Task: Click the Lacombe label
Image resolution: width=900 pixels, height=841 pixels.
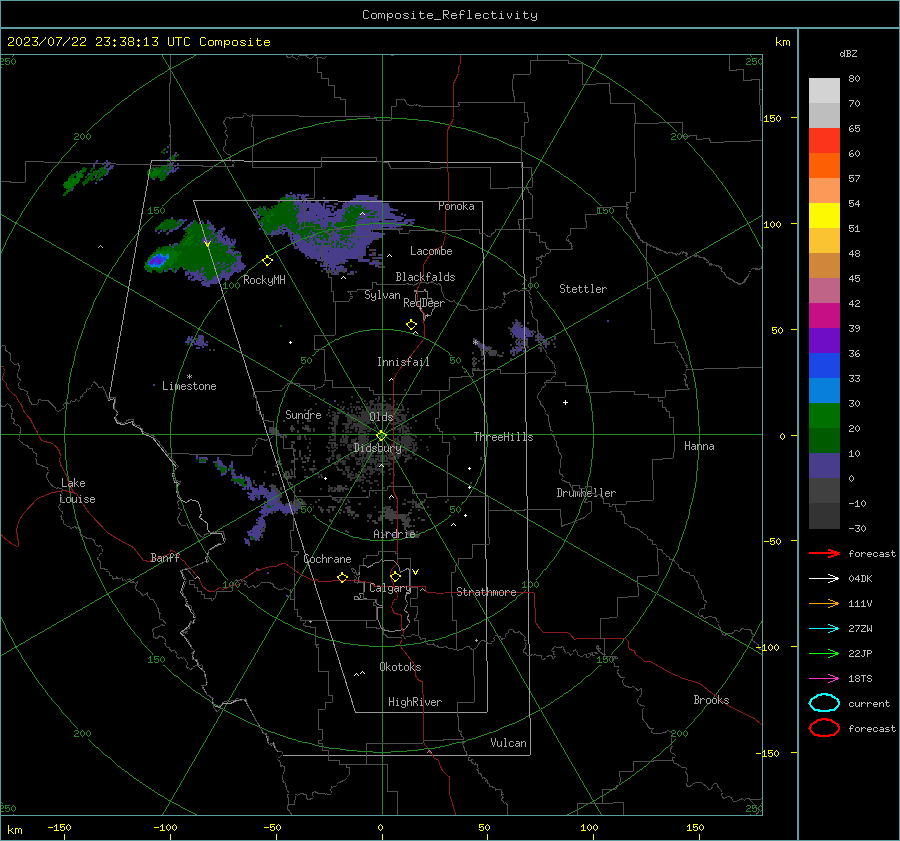Action: pyautogui.click(x=431, y=251)
